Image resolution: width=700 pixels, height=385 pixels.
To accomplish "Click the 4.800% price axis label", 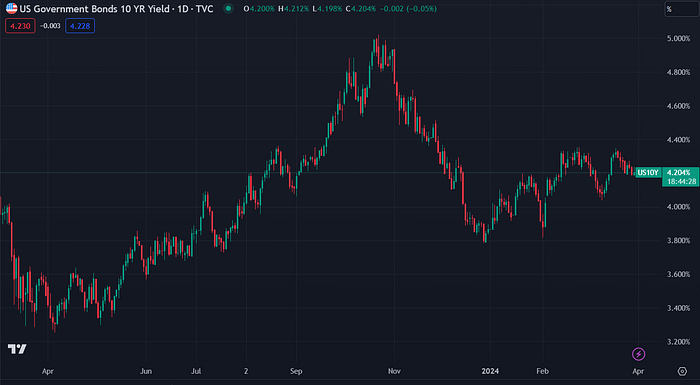I will 679,72.
